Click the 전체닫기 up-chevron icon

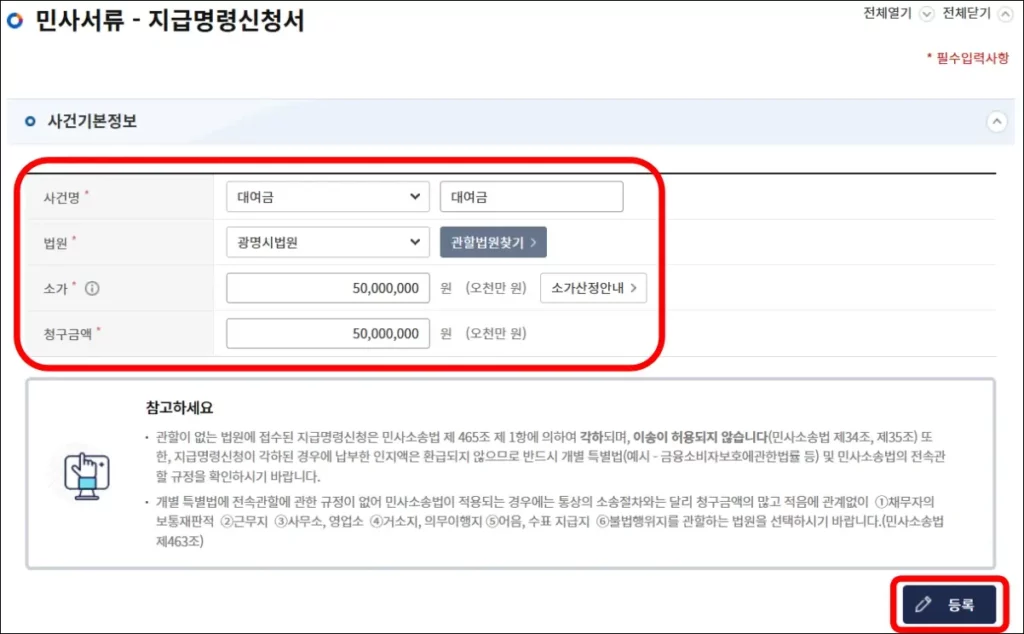(1005, 14)
